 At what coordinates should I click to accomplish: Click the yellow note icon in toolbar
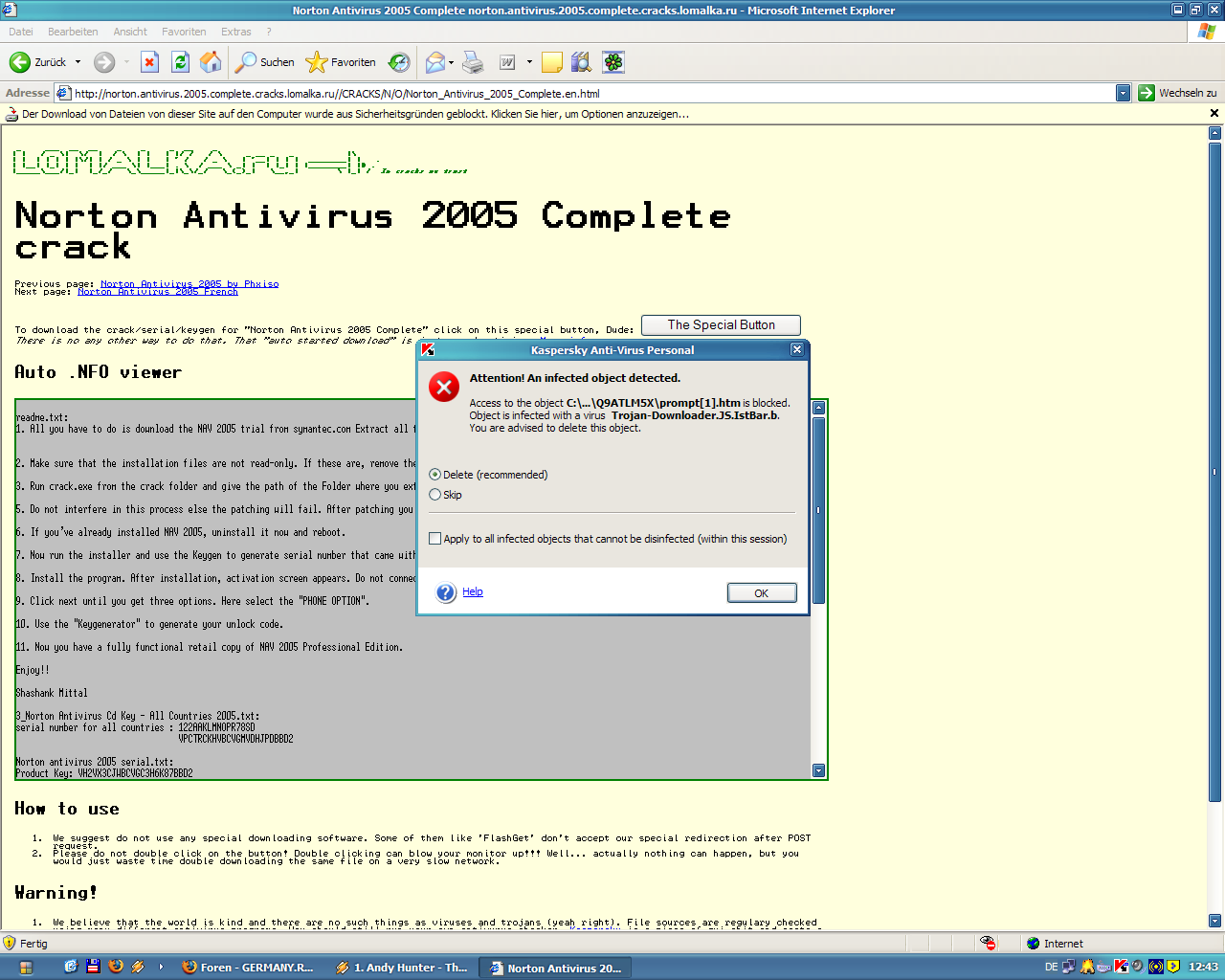(x=552, y=62)
